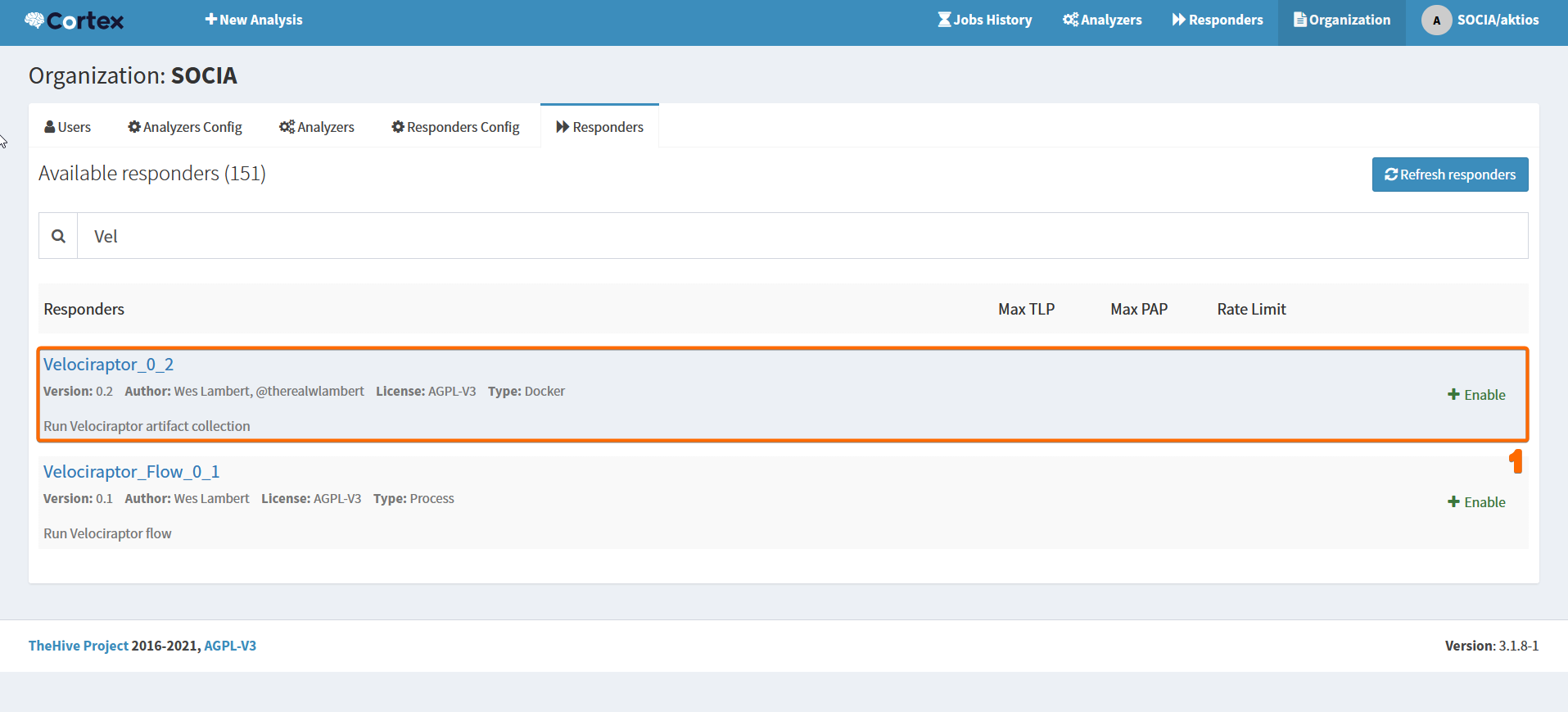Open the AGPL-V3 footer license link
This screenshot has height=712, width=1568.
230,646
